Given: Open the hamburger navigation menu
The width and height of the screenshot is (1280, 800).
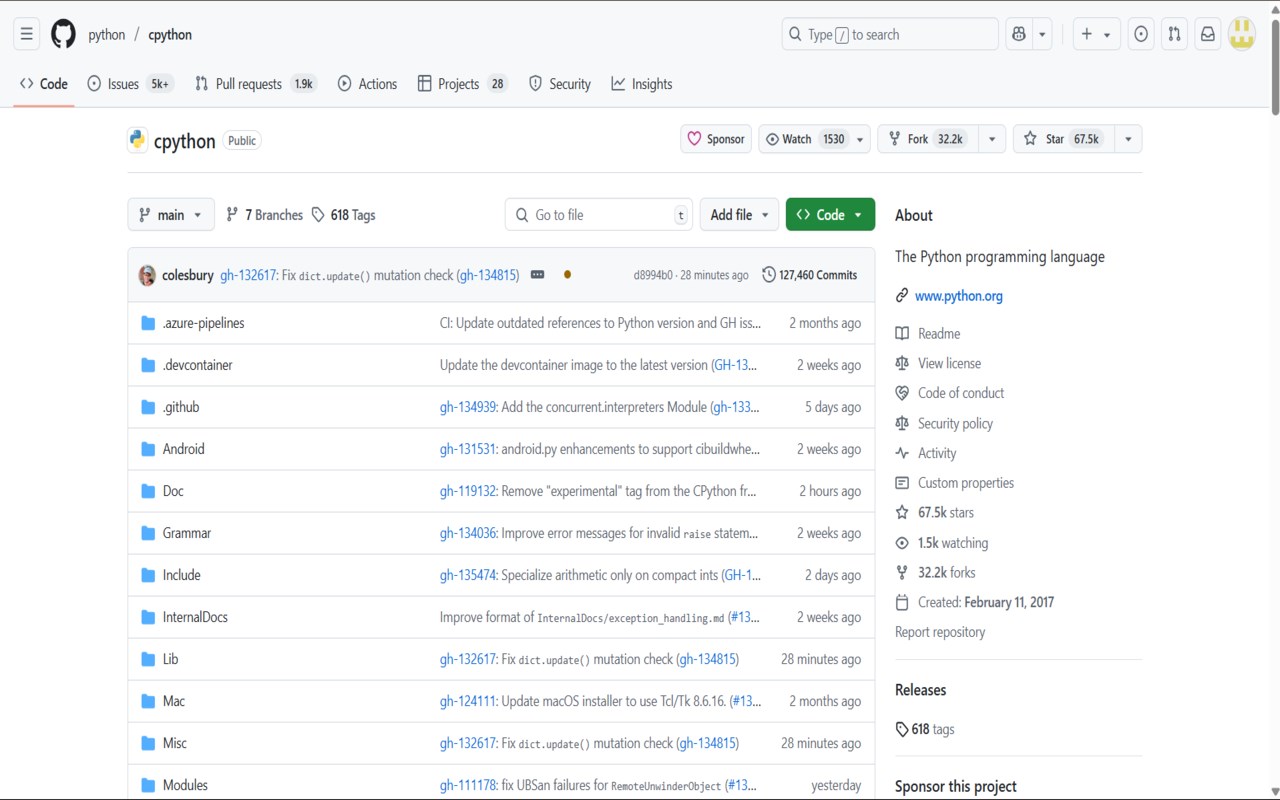Looking at the screenshot, I should tap(27, 34).
